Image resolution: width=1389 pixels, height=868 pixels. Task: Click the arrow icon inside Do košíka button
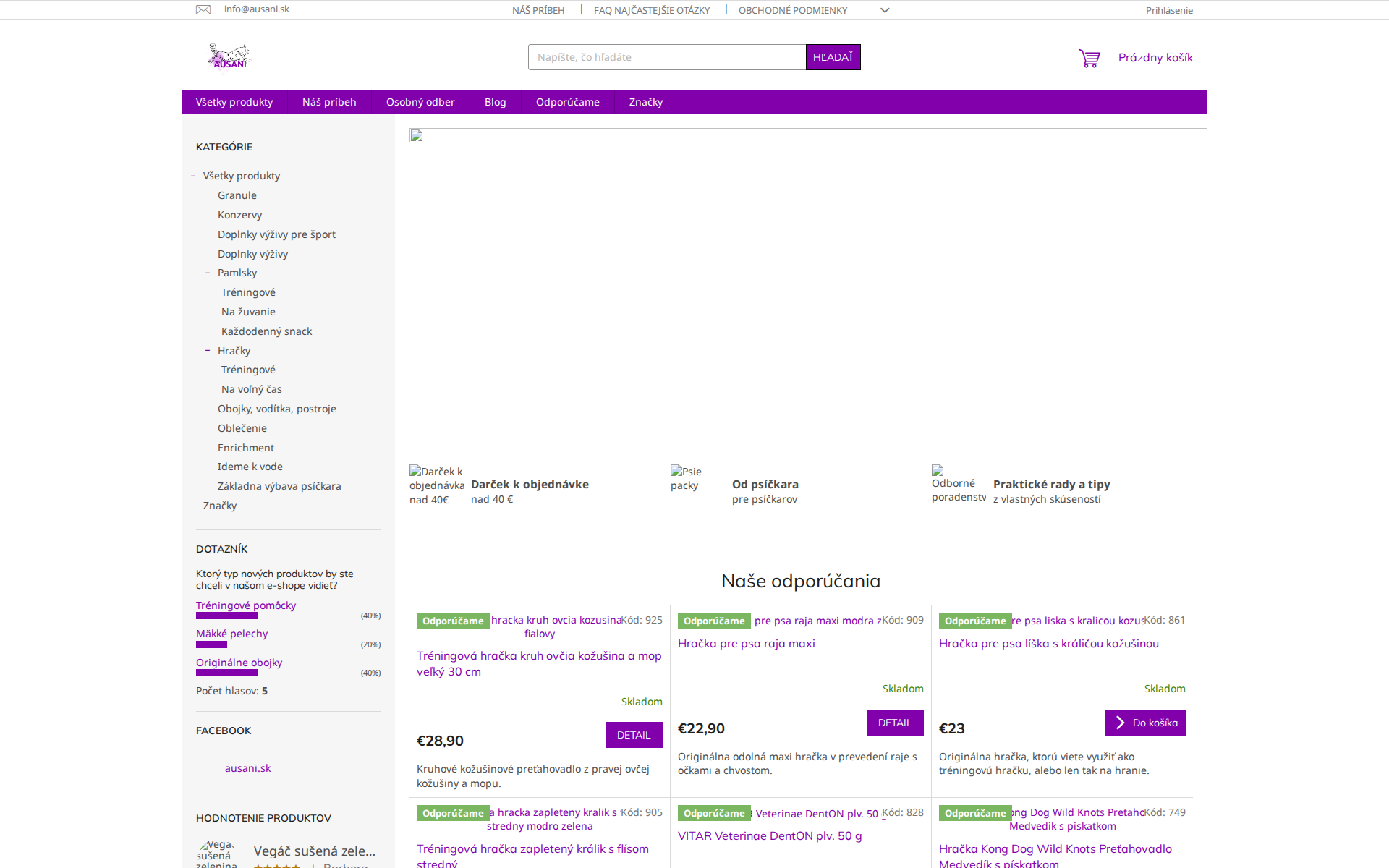(x=1119, y=723)
